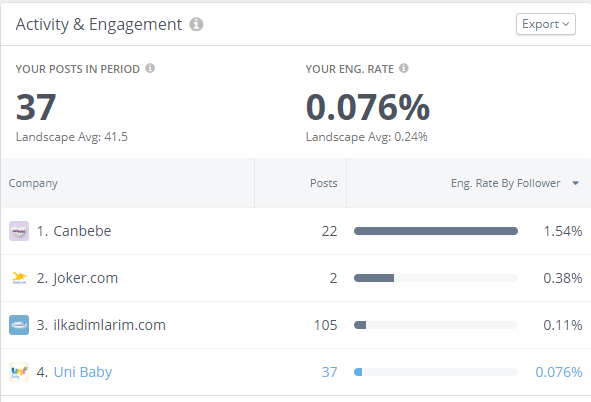This screenshot has width=591, height=402.
Task: Select the ilkadimlarim.com company name
Action: [x=109, y=325]
